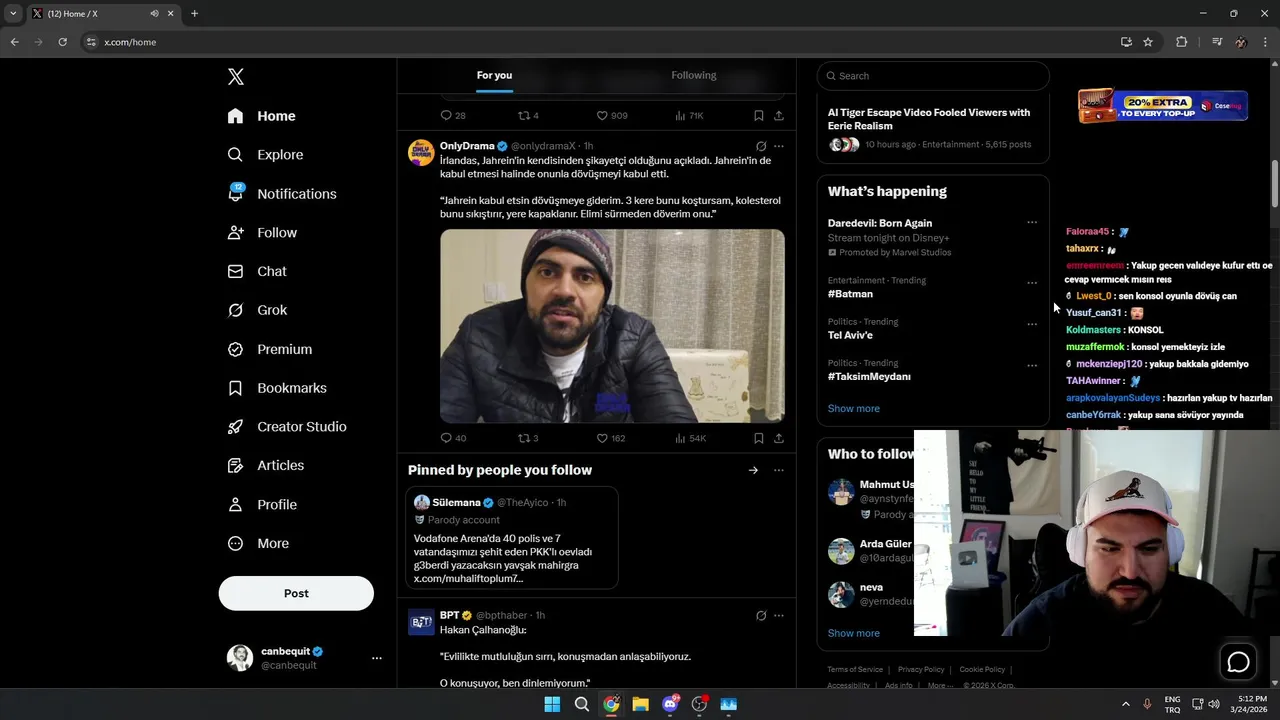Click Show more under Who to follow
1280x720 pixels.
pos(854,633)
